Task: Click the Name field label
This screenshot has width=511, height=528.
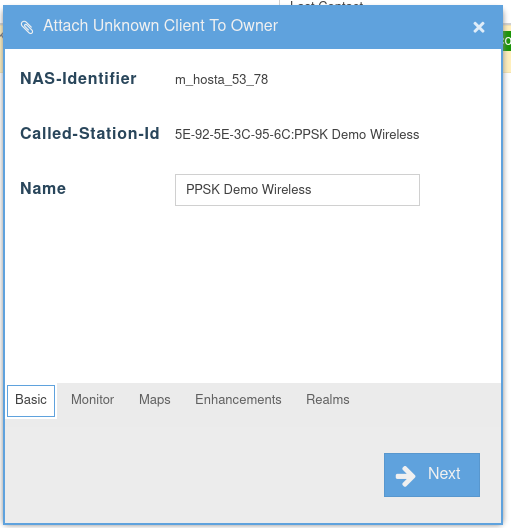Action: (43, 188)
